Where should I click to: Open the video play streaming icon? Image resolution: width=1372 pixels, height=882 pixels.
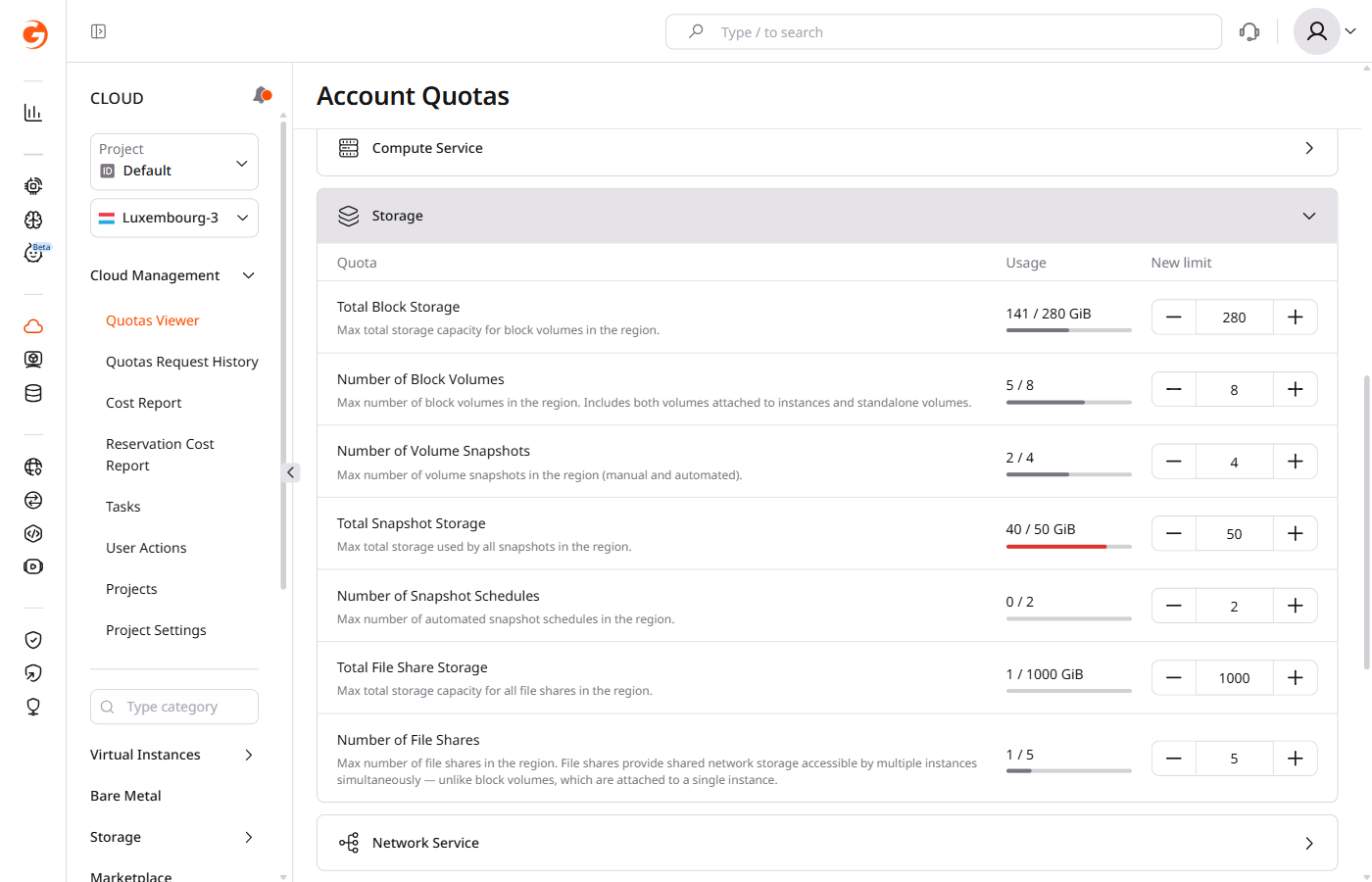[x=33, y=566]
